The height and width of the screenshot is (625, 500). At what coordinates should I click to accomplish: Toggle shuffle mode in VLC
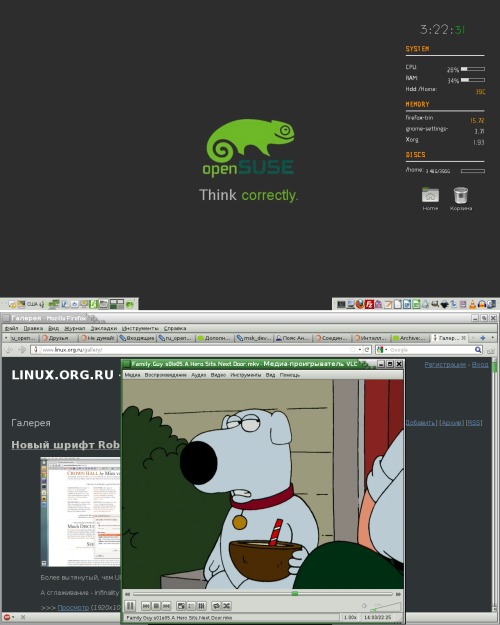point(226,606)
